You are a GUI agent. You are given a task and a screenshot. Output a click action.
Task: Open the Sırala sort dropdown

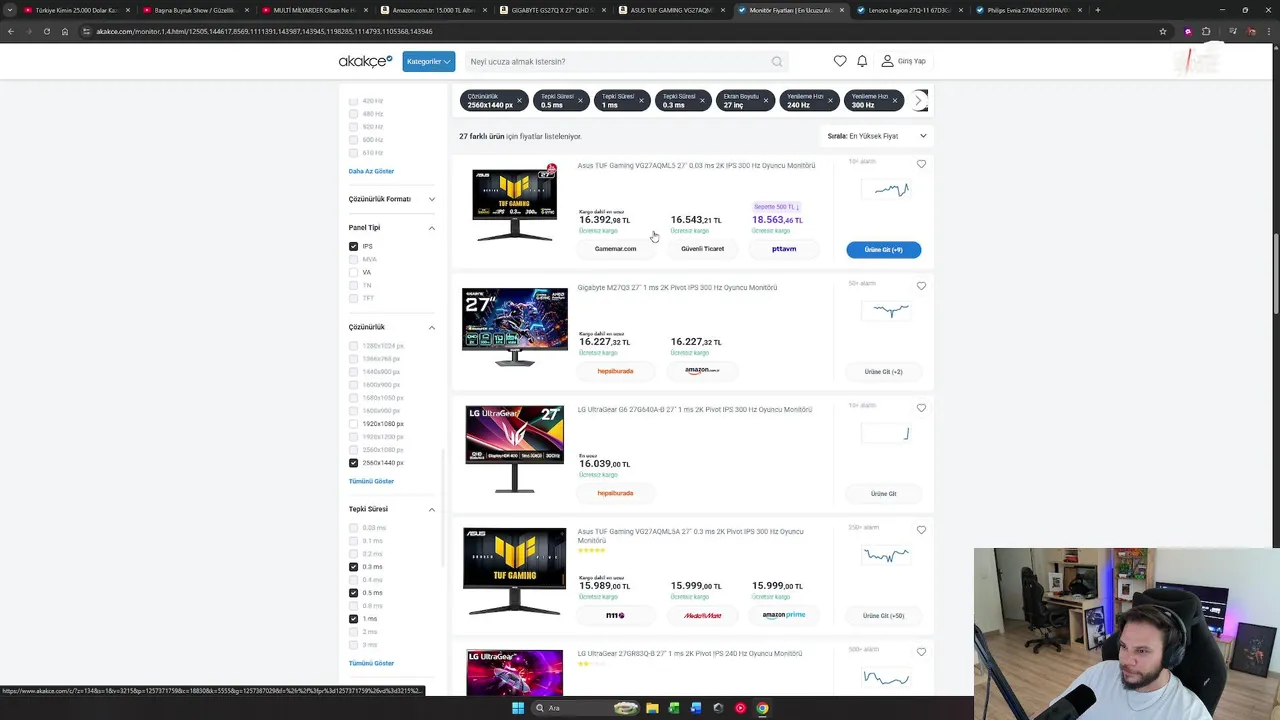877,136
